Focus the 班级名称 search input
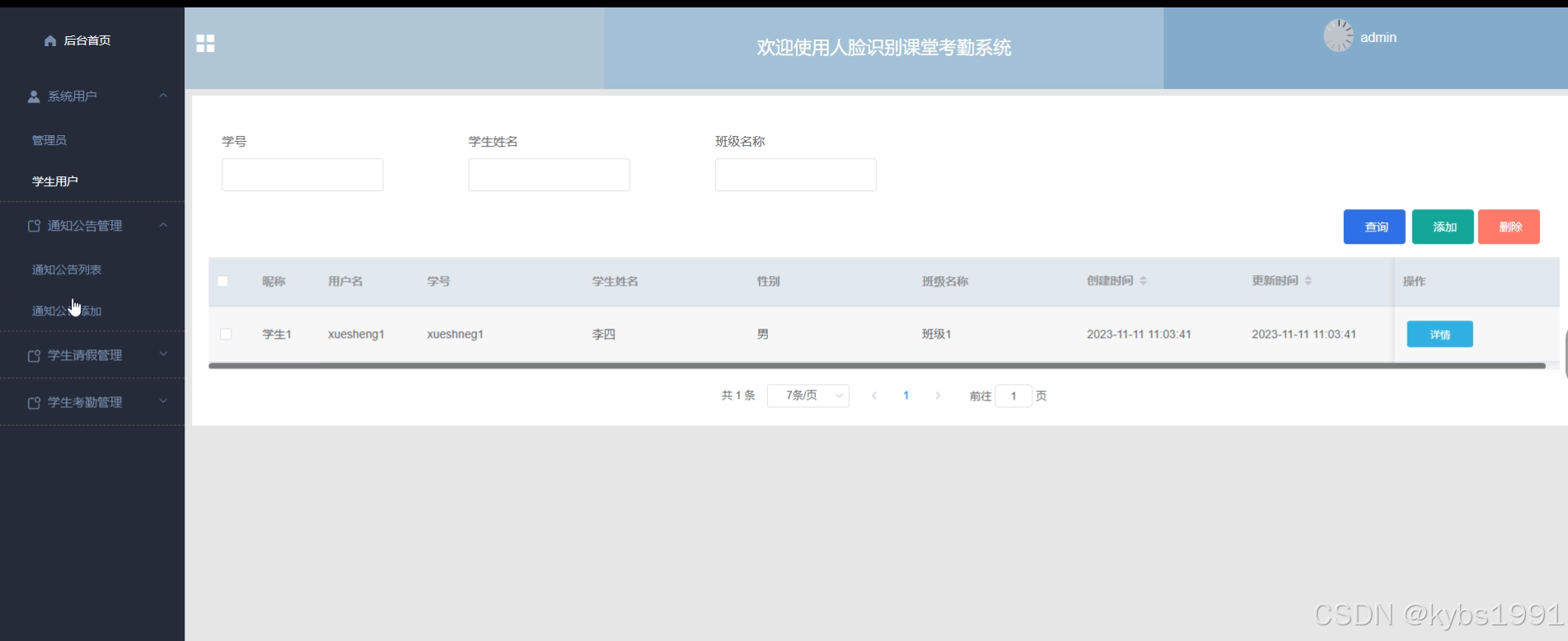Screen dimensions: 1568x641 (x=796, y=175)
